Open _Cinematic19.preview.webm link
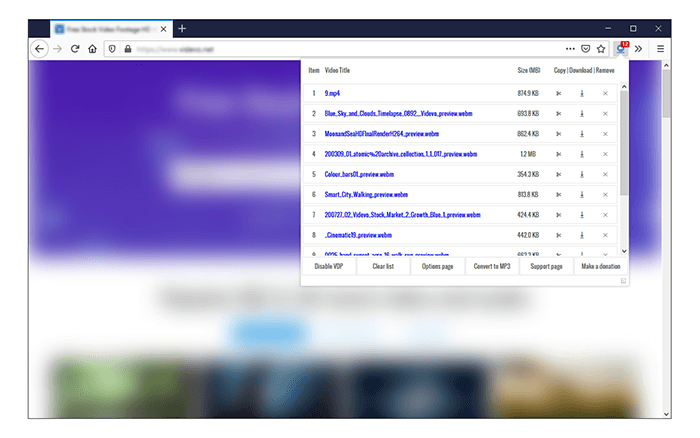 (x=358, y=235)
